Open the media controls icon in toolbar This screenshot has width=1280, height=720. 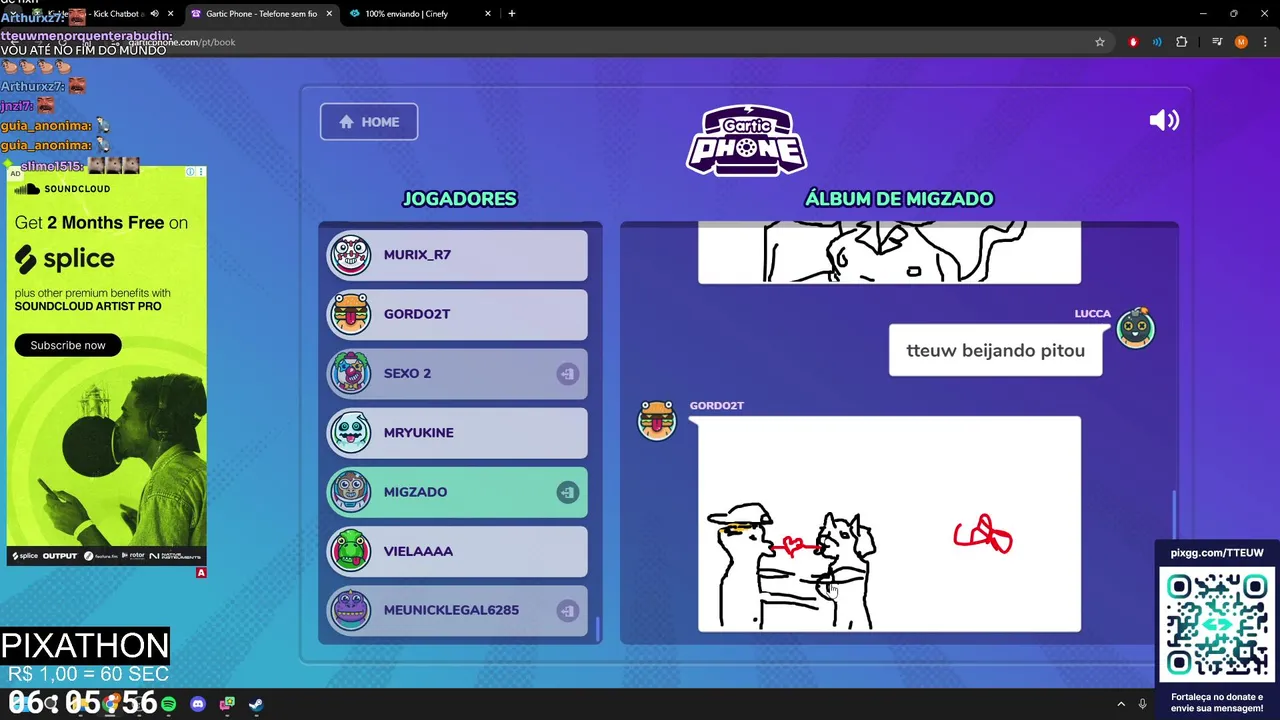tap(1217, 42)
